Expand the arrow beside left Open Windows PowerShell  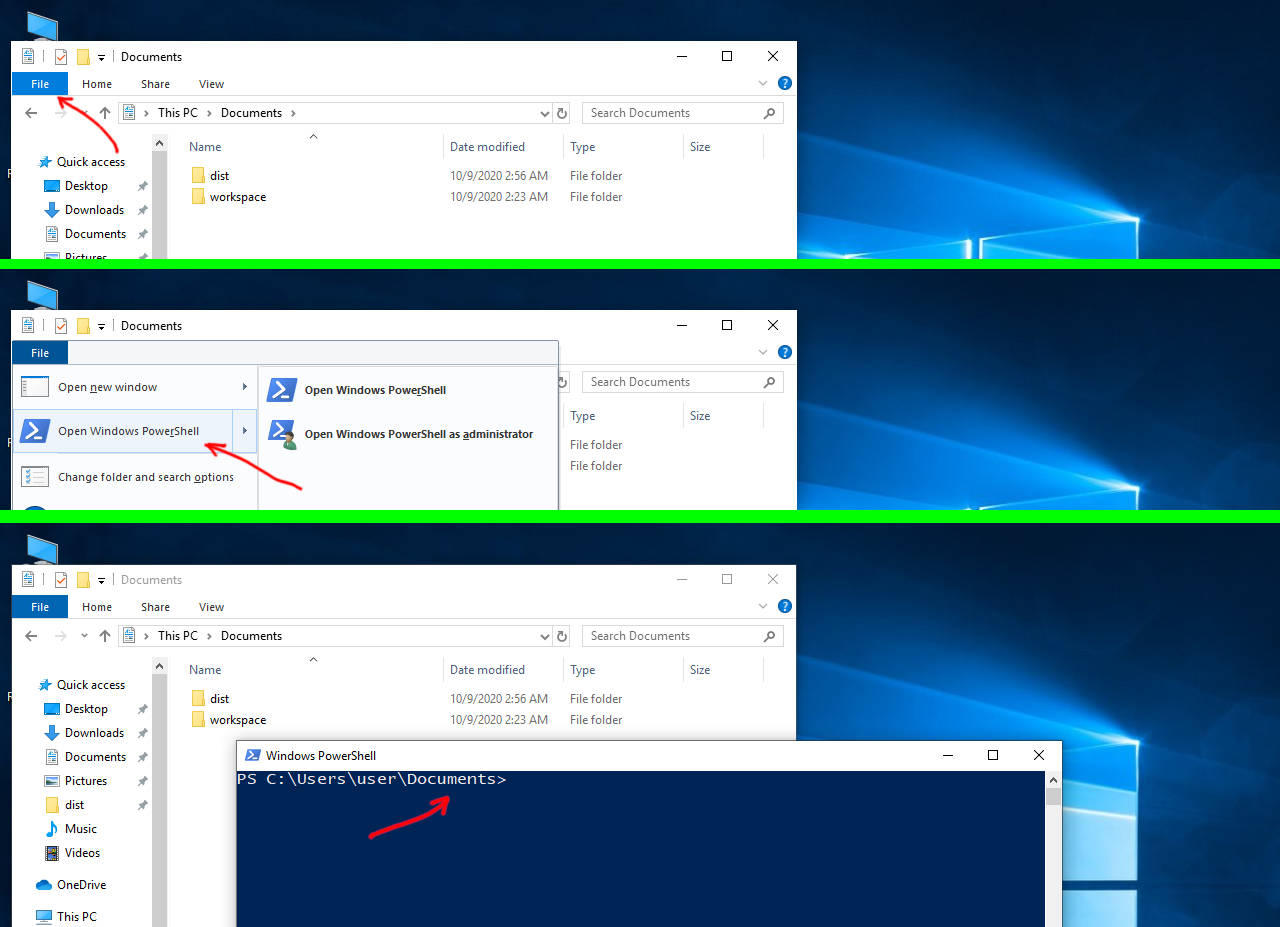[244, 431]
